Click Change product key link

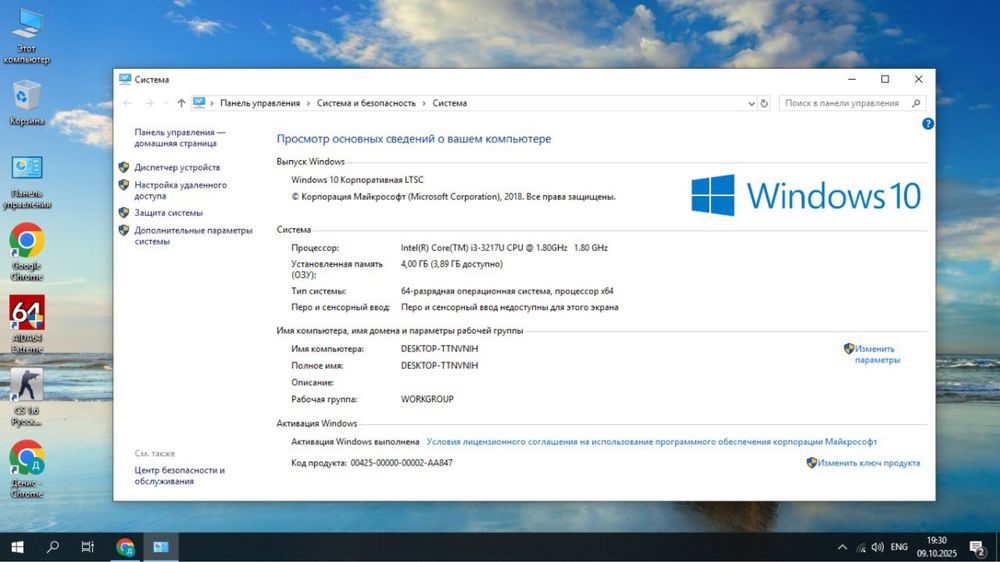pyautogui.click(x=868, y=463)
